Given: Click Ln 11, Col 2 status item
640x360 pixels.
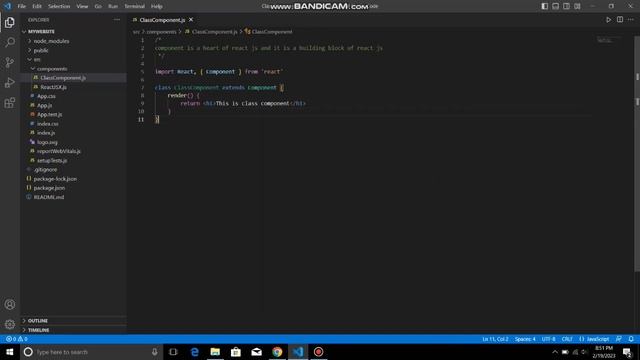Looking at the screenshot, I should click(x=495, y=339).
